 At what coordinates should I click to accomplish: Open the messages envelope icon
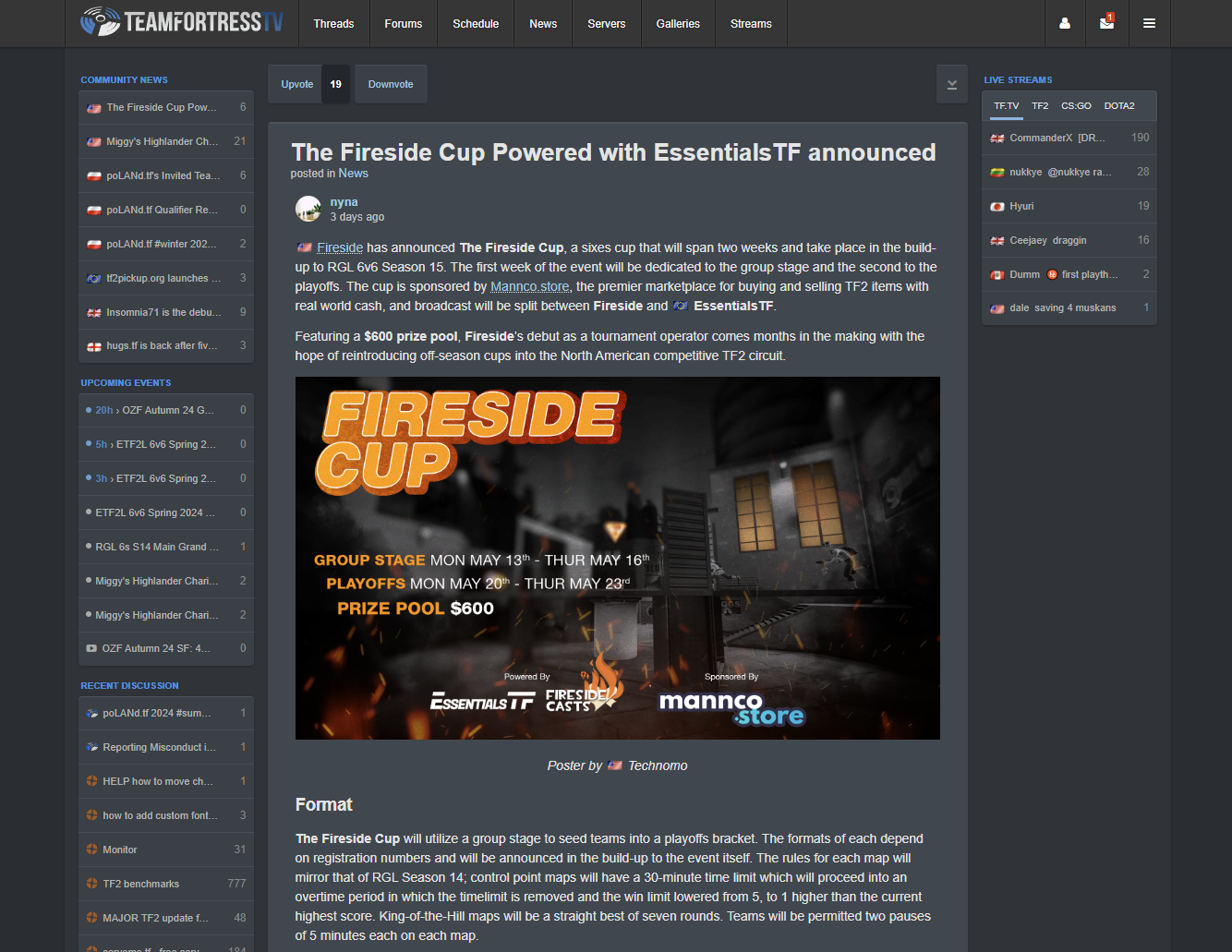click(x=1106, y=23)
